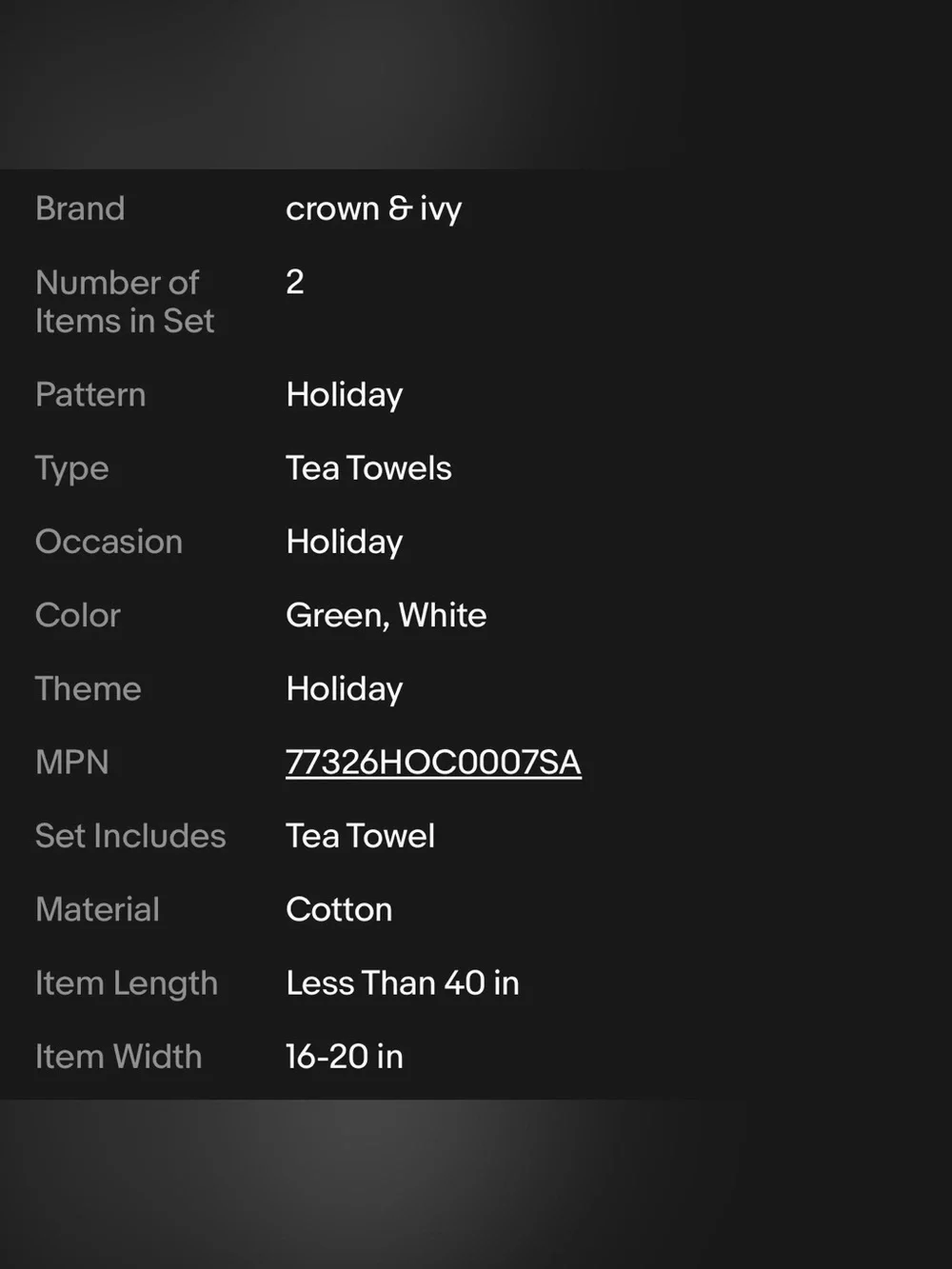952x1269 pixels.
Task: Select the Occasion value Holiday
Action: (x=345, y=543)
